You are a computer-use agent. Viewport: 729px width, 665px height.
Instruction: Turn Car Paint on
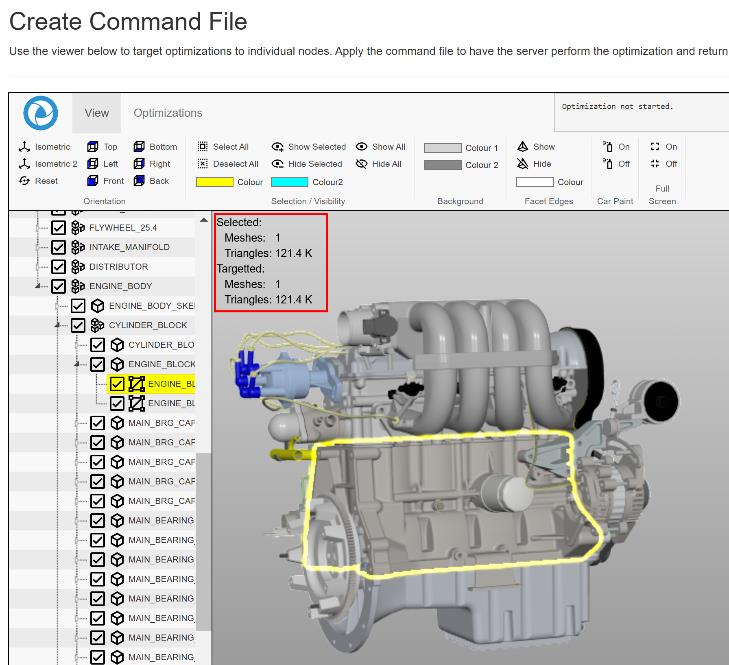616,147
